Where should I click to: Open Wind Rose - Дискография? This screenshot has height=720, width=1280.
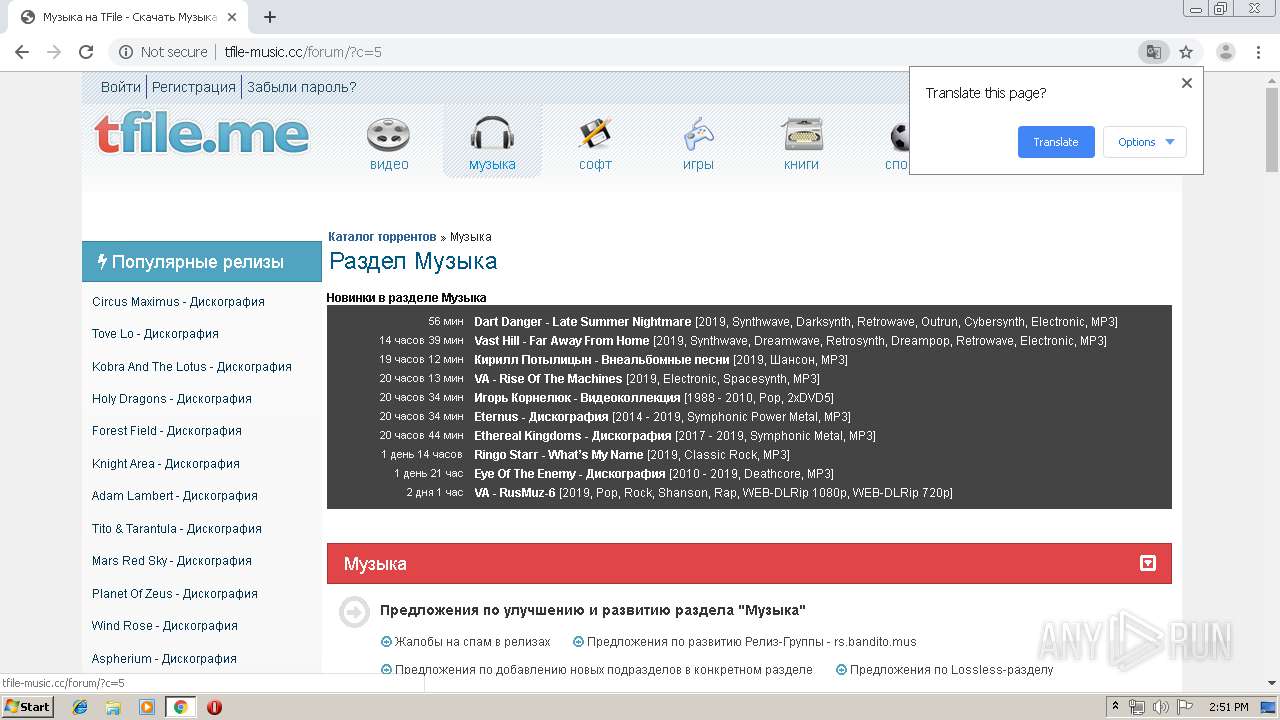coord(165,626)
